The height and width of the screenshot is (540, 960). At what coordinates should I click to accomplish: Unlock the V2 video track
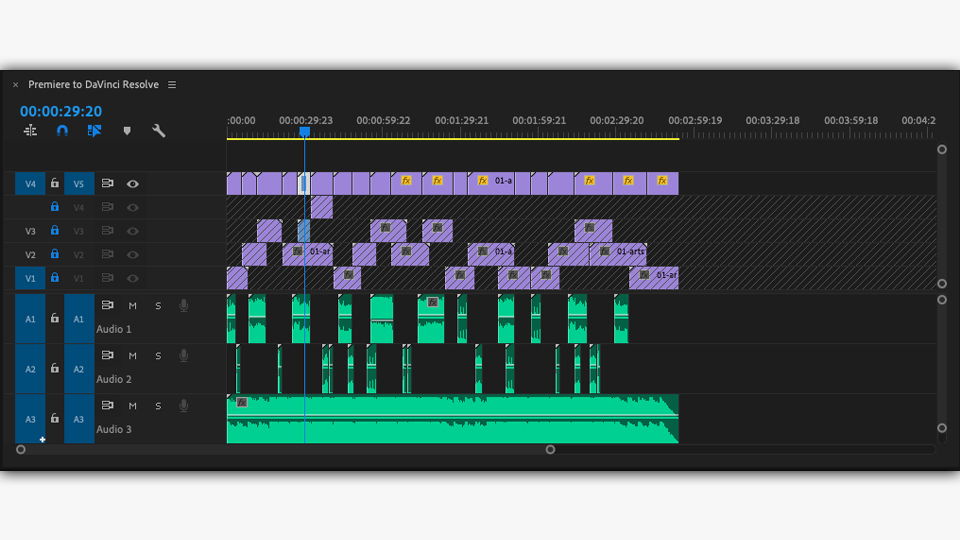coord(54,253)
